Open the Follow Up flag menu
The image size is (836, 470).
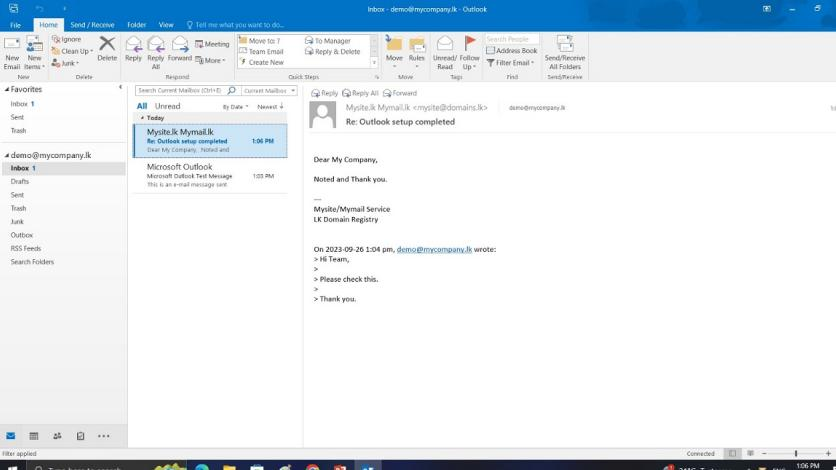(469, 53)
